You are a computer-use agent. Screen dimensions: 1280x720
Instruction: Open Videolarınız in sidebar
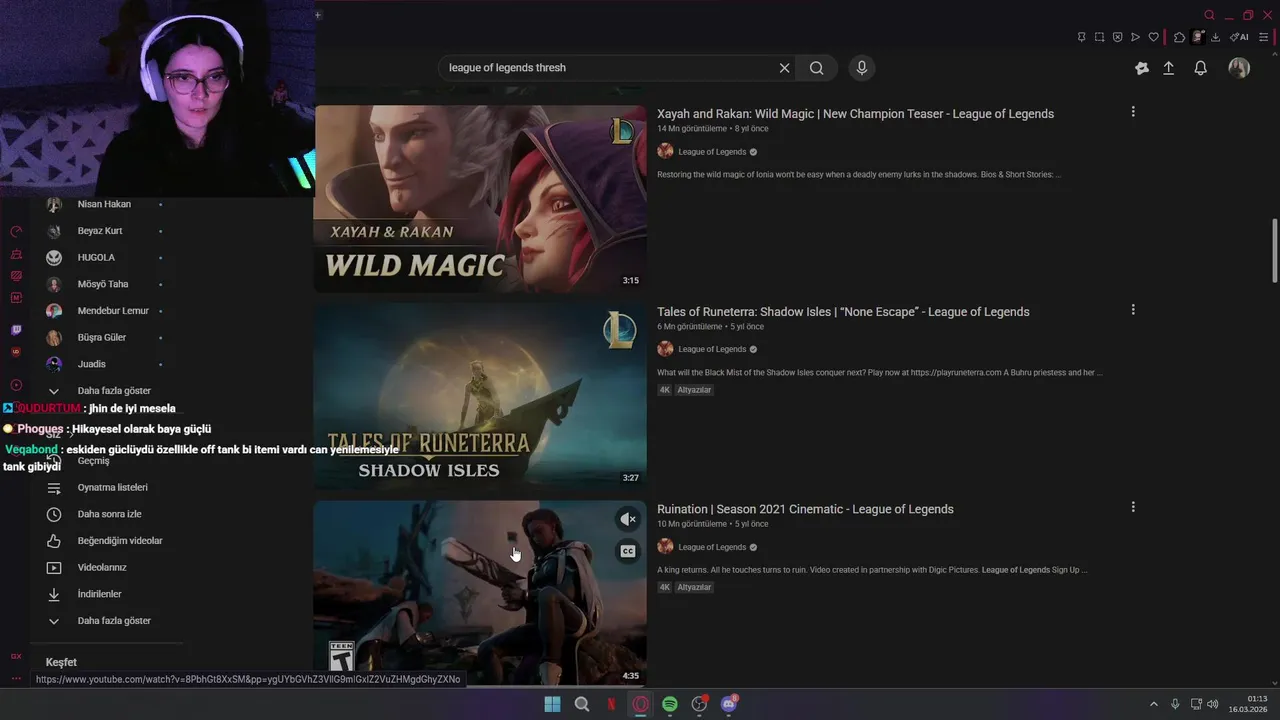click(102, 568)
